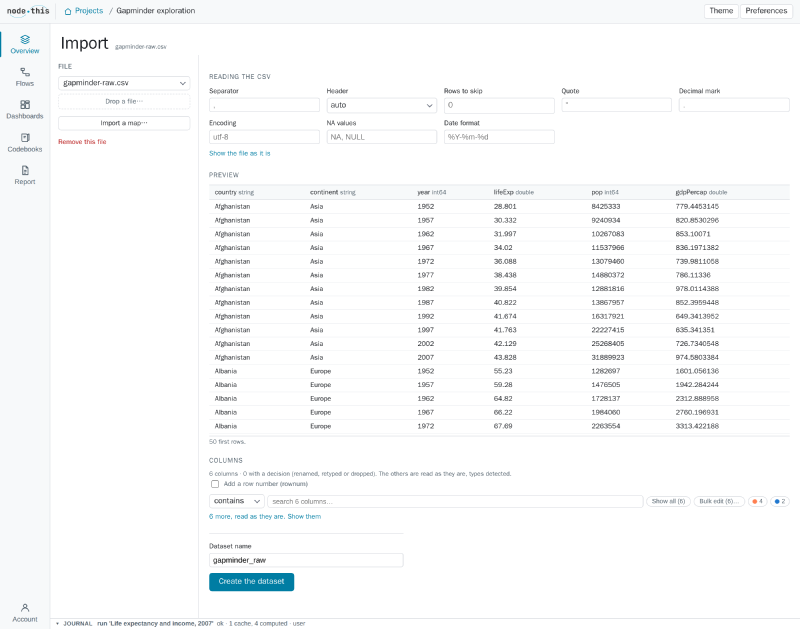Screen dimensions: 800x629
Task: Click the Decimal mark input field
Action: (734, 105)
